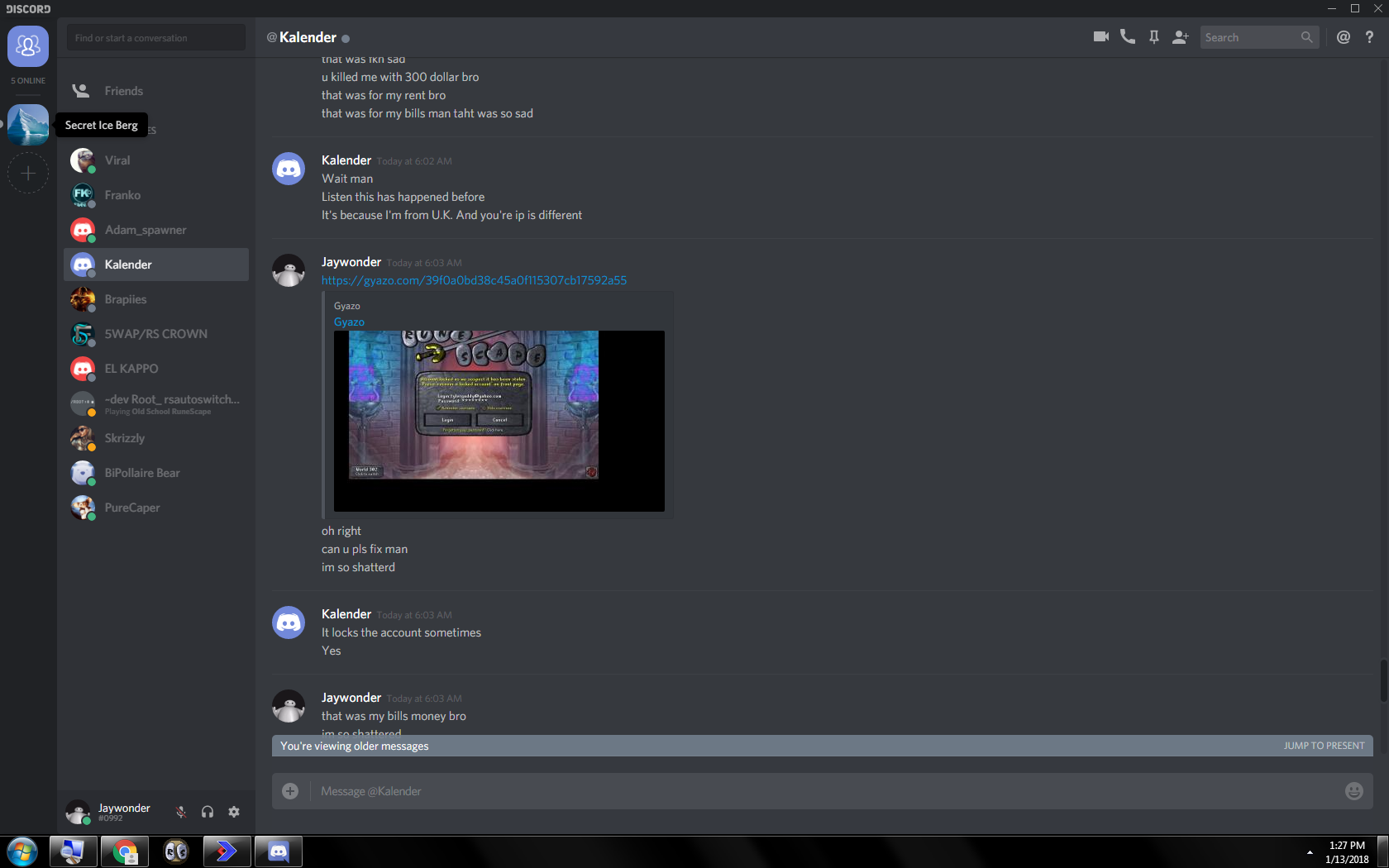1389x868 pixels.
Task: Select the Kalender conversation
Action: (x=156, y=265)
